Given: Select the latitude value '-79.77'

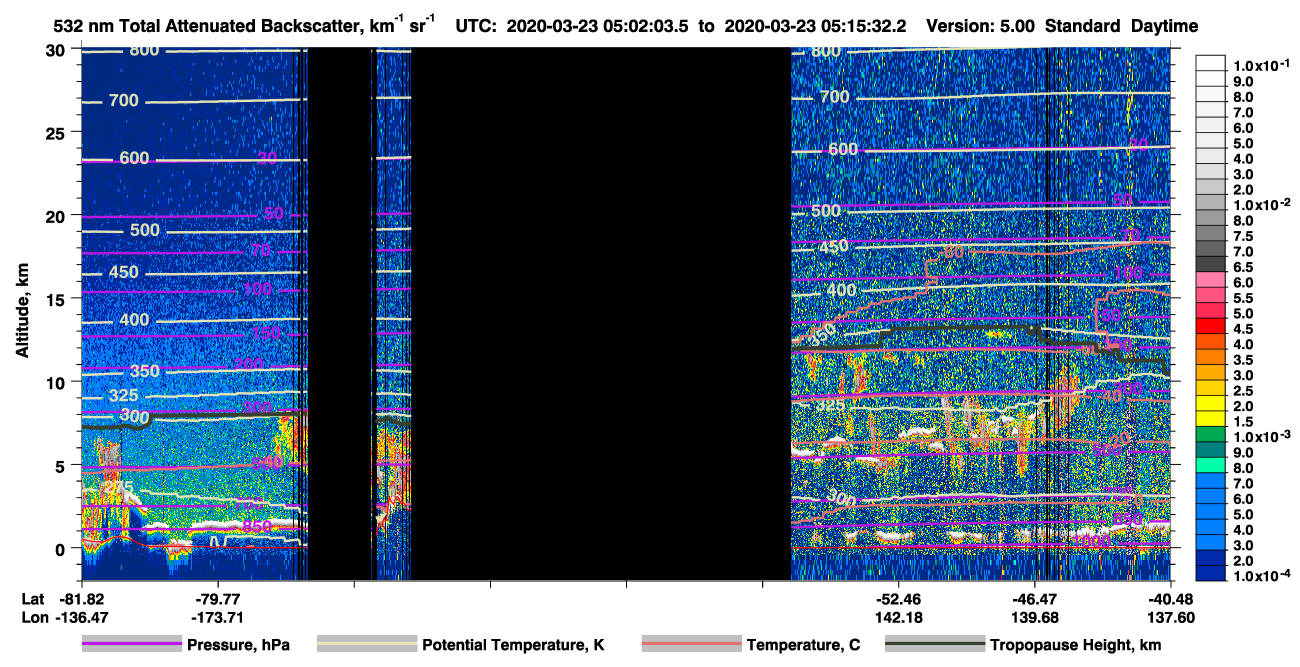Looking at the screenshot, I should pos(218,599).
